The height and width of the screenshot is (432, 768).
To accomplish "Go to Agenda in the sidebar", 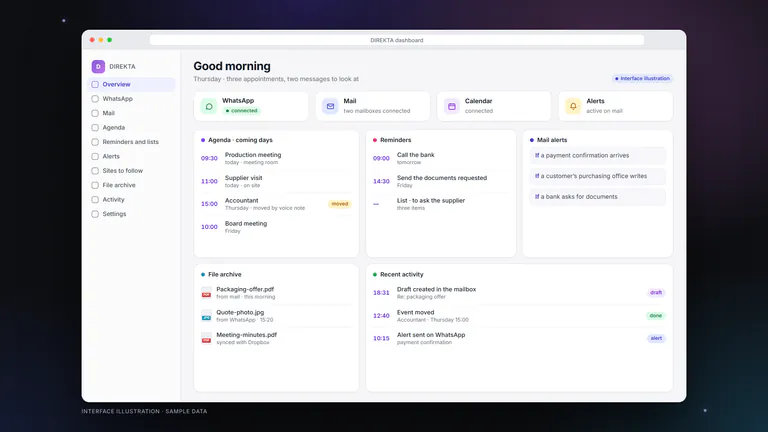I will (x=131, y=127).
